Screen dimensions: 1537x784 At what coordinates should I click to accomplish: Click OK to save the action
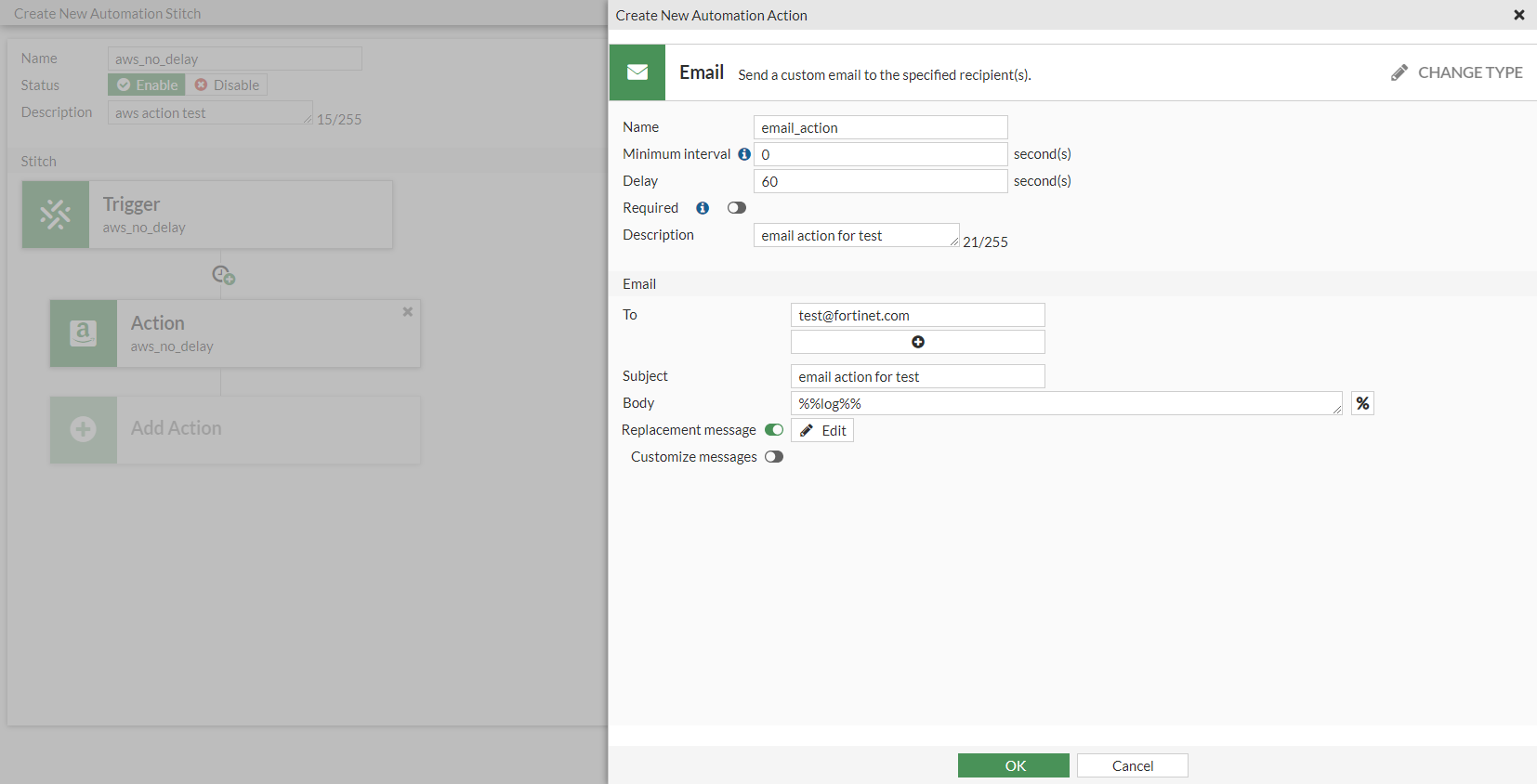pyautogui.click(x=1013, y=765)
